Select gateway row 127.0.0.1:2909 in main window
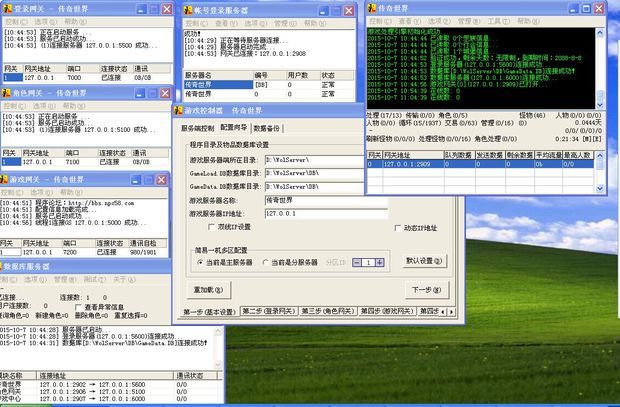Image resolution: width=620 pixels, height=407 pixels. pyautogui.click(x=480, y=164)
